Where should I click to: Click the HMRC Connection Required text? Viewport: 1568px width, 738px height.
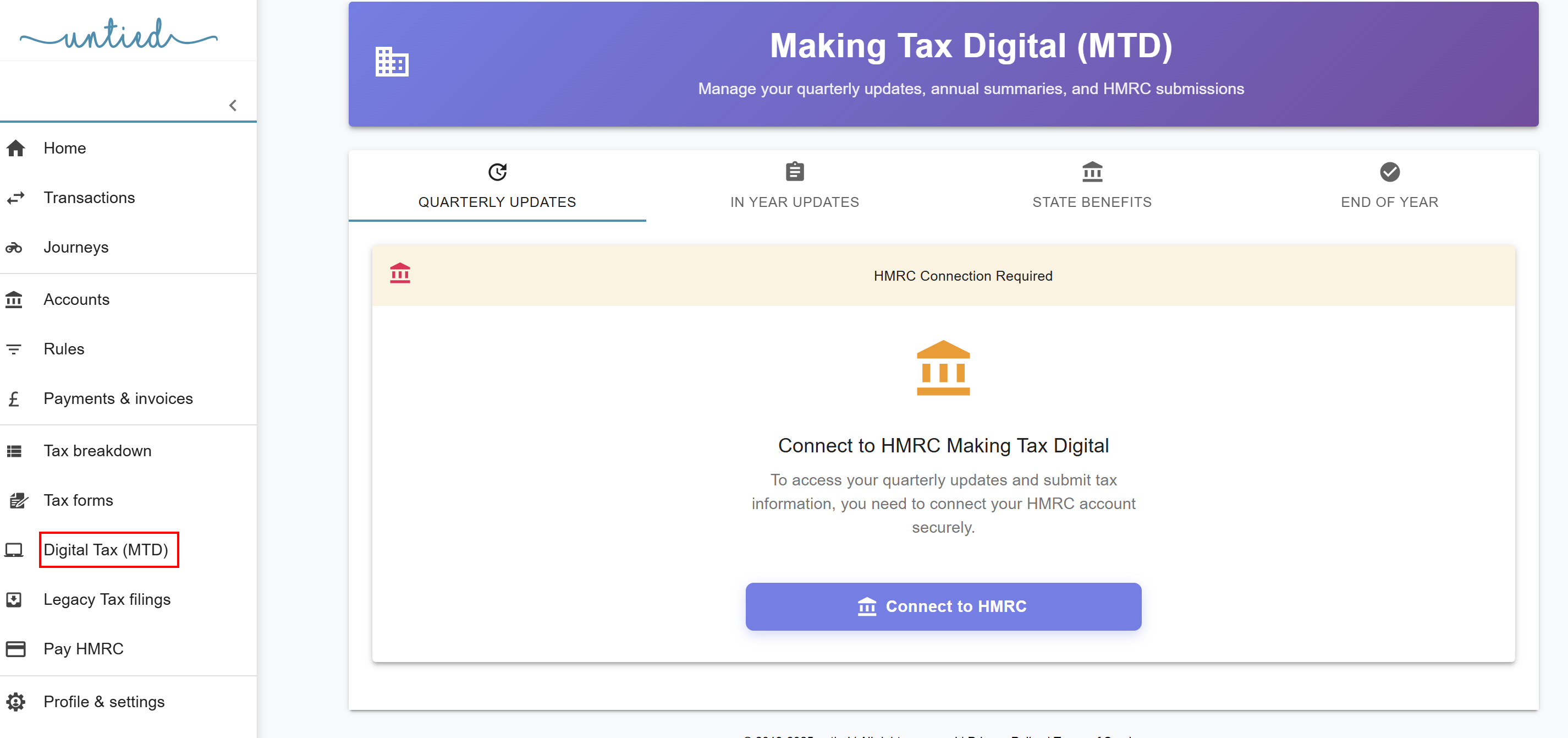(x=963, y=276)
